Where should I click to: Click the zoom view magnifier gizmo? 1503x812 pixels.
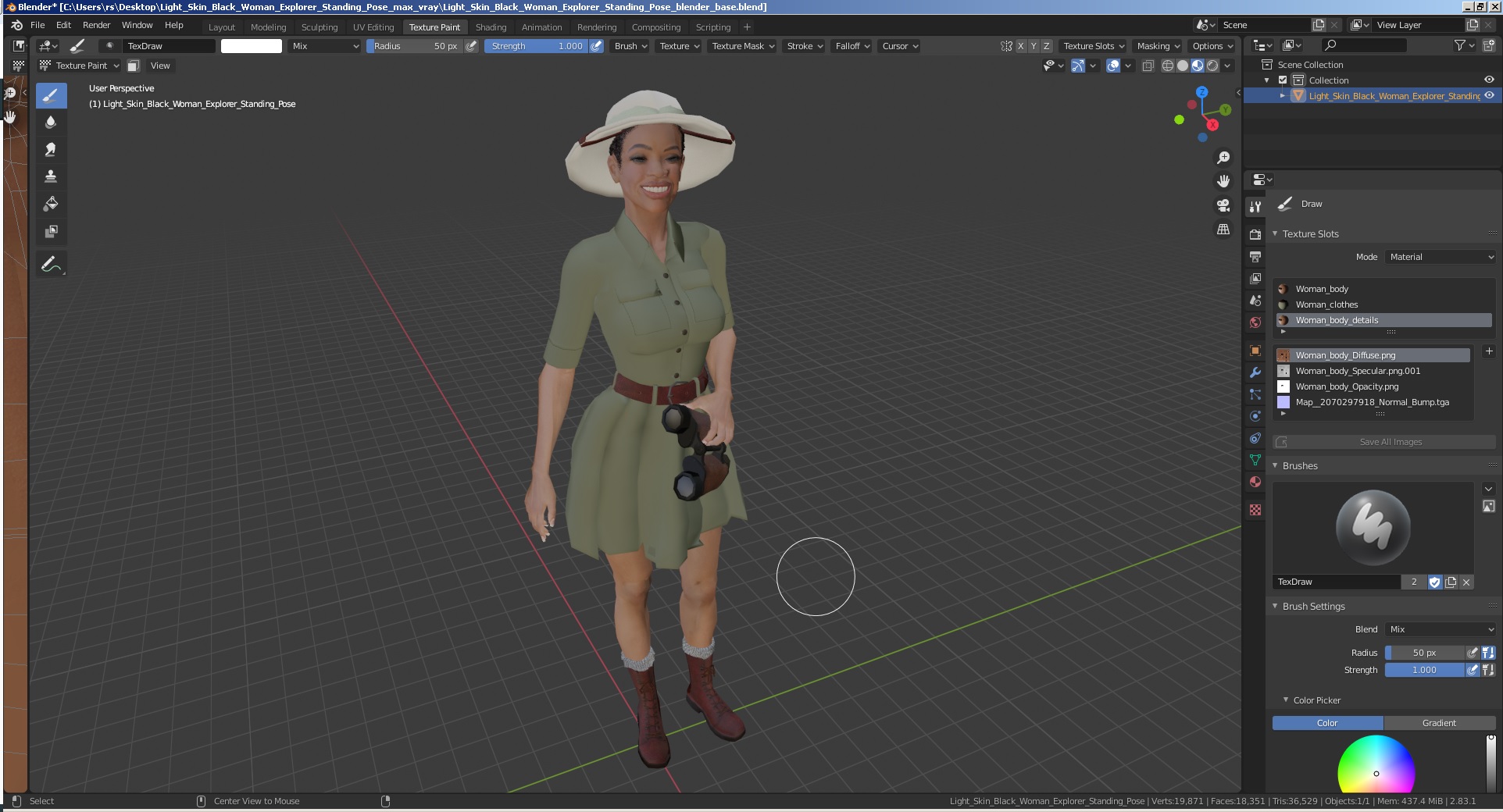point(1223,158)
